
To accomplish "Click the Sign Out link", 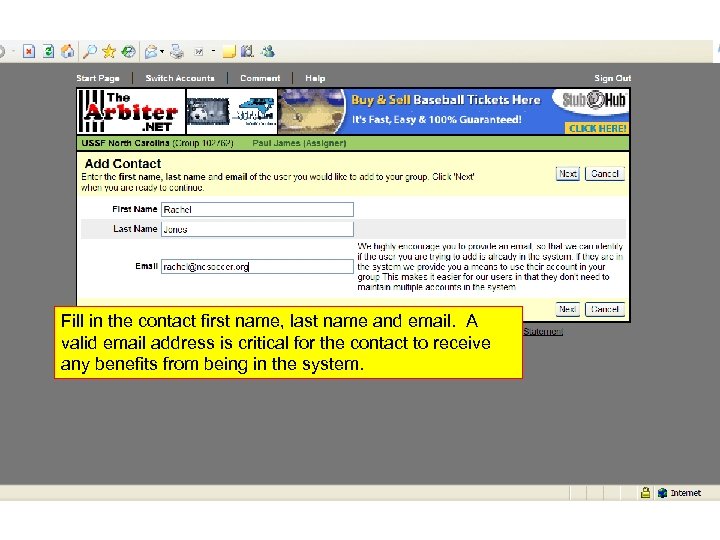I will (613, 78).
